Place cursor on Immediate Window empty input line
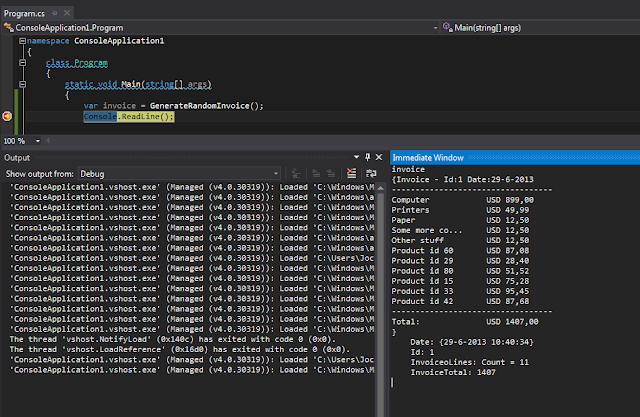The image size is (640, 417). coord(514,383)
